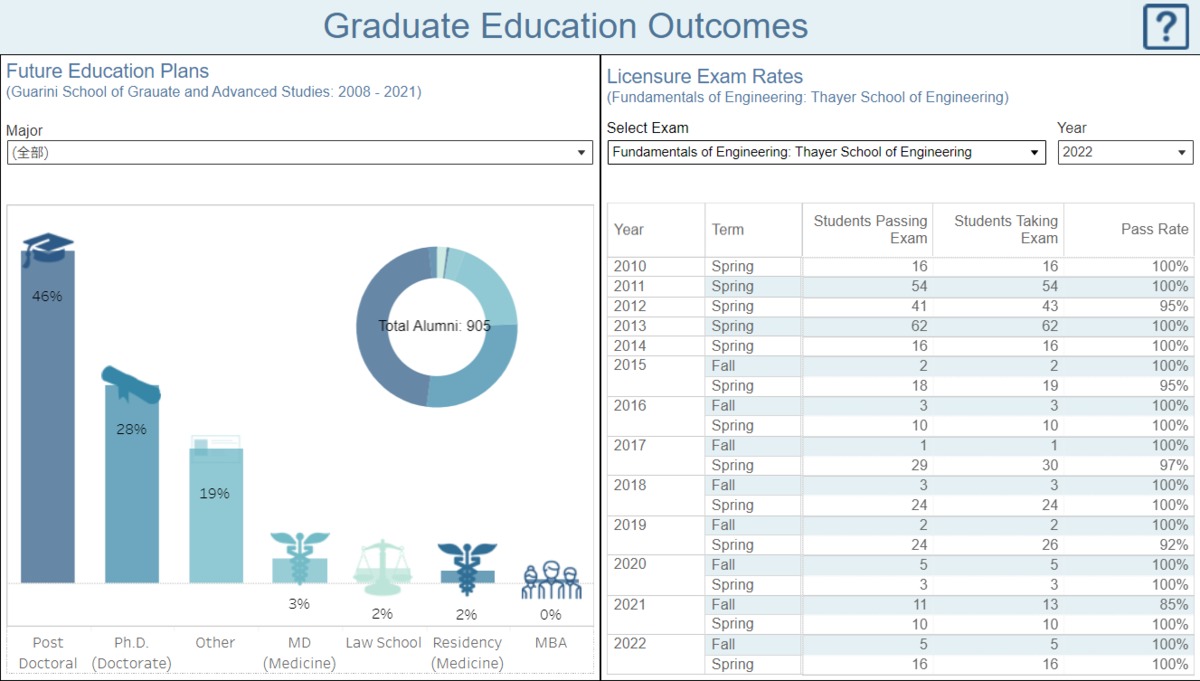Image resolution: width=1200 pixels, height=681 pixels.
Task: Click the help question mark icon
Action: coord(1165,27)
